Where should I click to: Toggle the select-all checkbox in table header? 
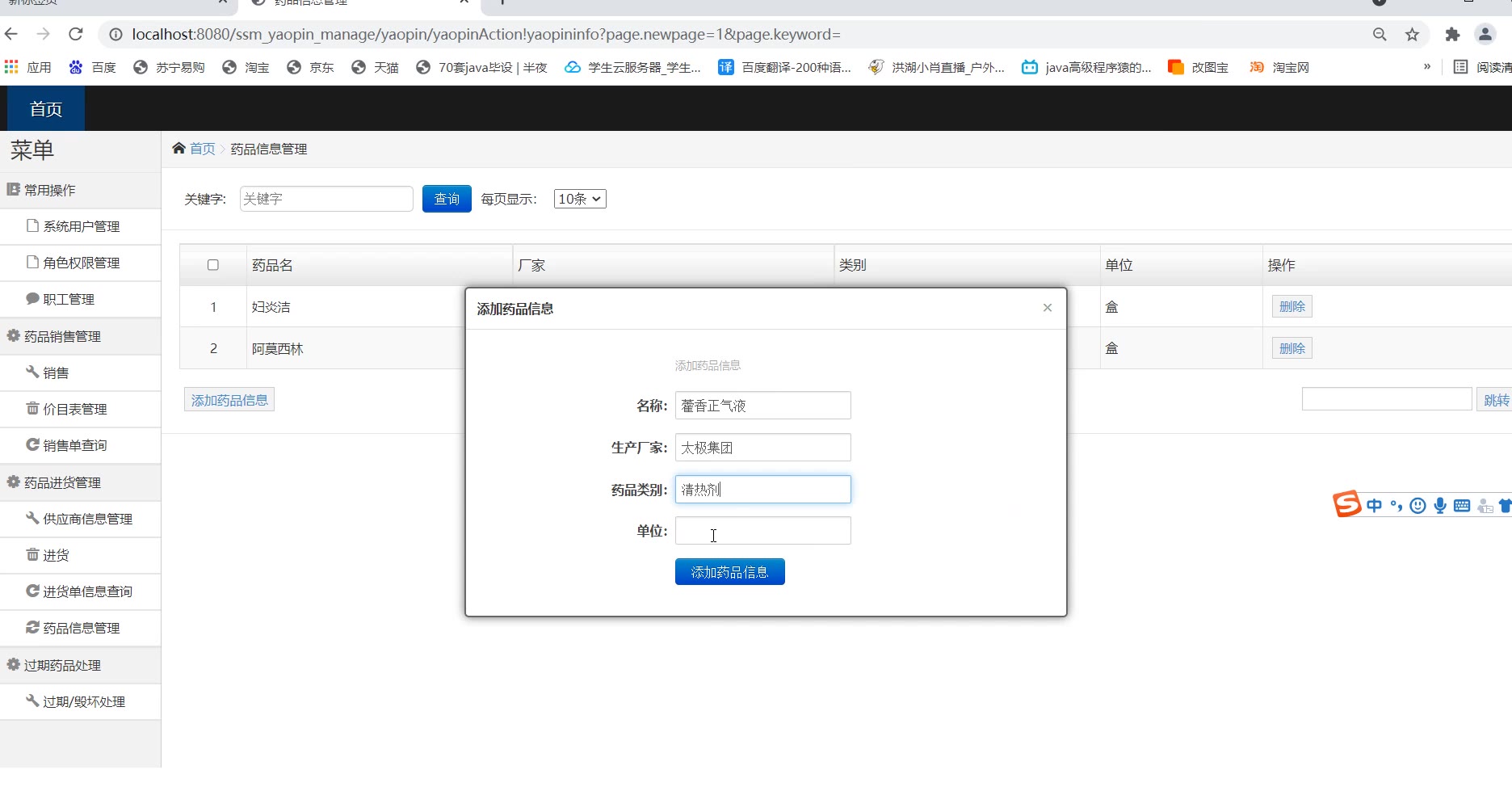[213, 265]
